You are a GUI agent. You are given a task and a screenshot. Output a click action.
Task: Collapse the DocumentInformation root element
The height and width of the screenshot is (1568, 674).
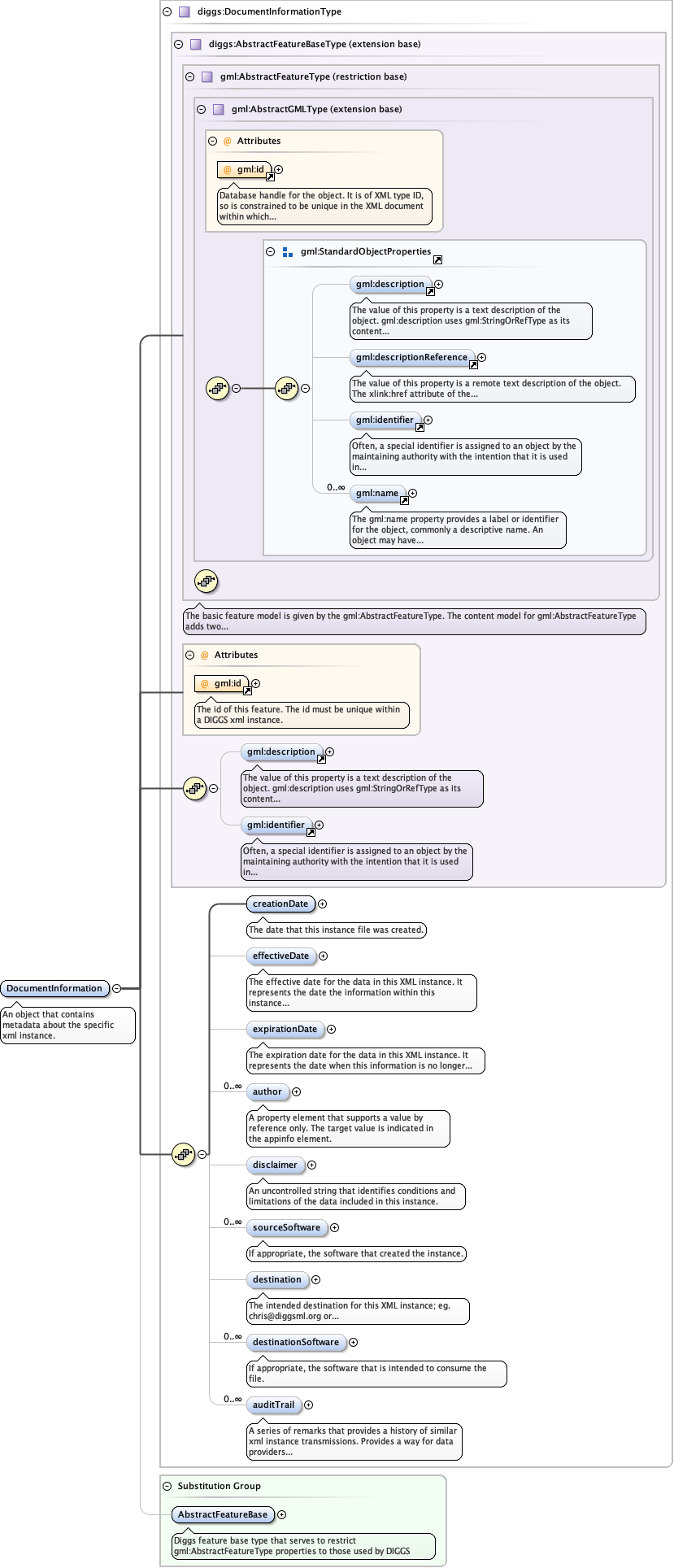pos(116,988)
